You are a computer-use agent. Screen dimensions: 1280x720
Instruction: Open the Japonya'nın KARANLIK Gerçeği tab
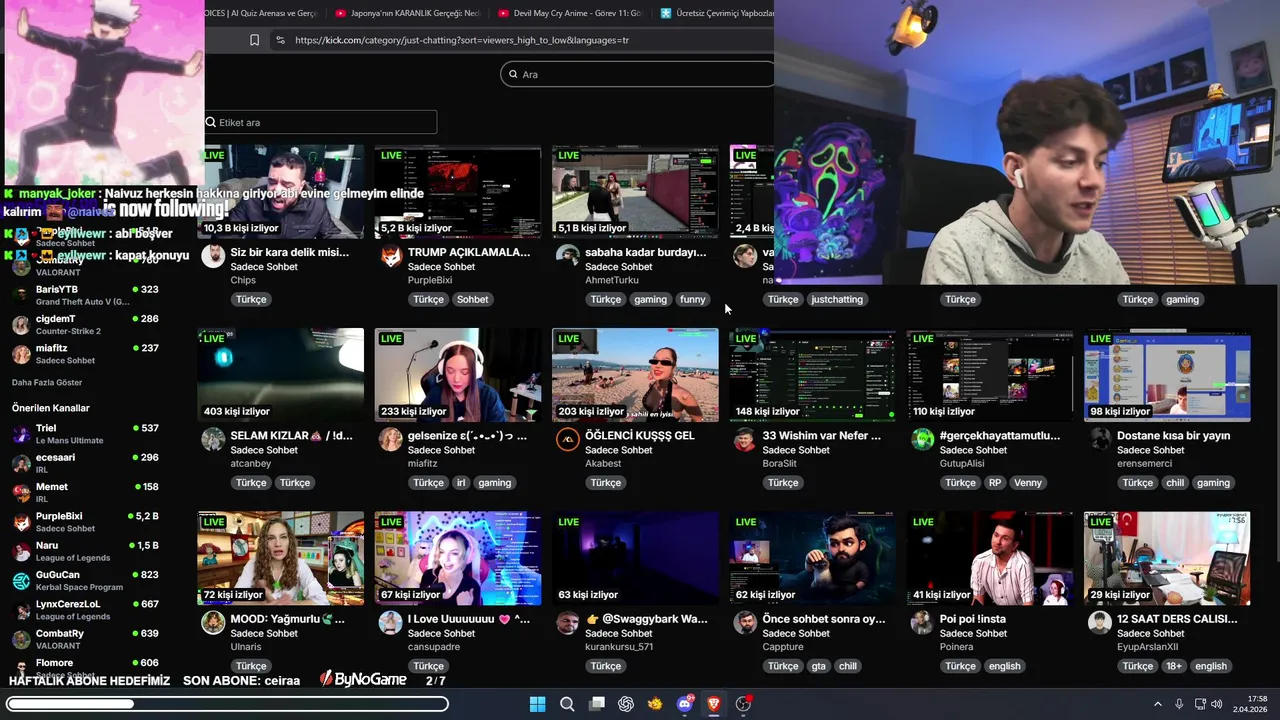[x=408, y=13]
